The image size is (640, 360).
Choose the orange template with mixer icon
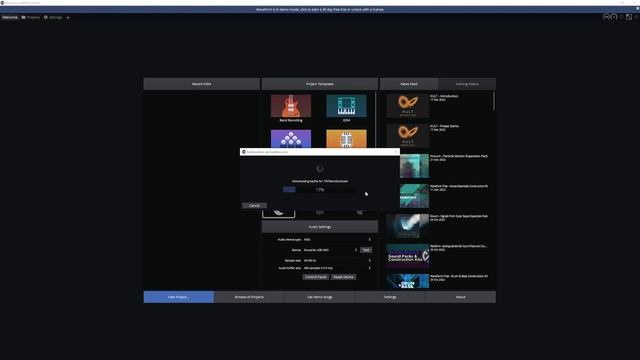pyautogui.click(x=346, y=139)
